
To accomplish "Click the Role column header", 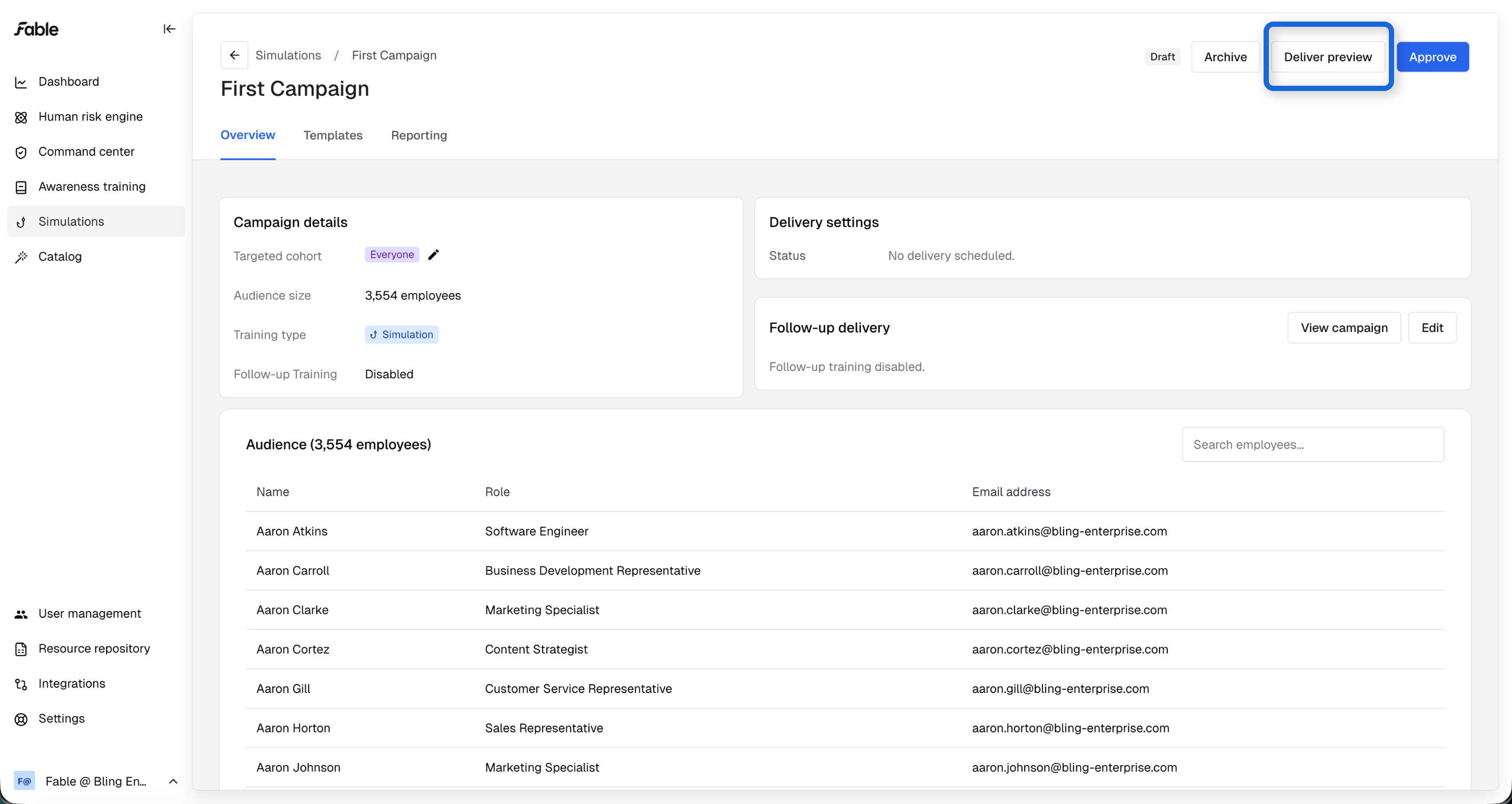I will (x=497, y=492).
